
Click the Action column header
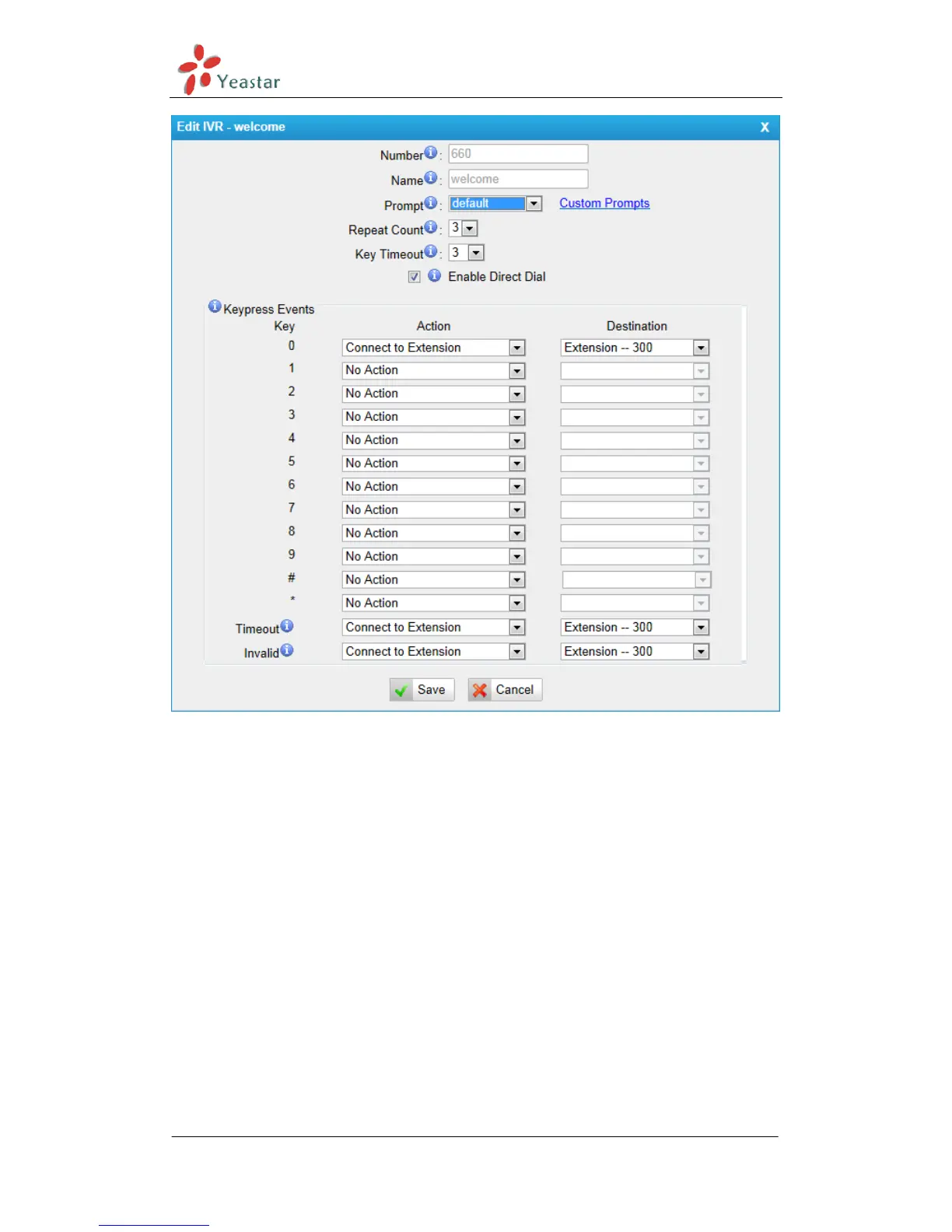(433, 327)
